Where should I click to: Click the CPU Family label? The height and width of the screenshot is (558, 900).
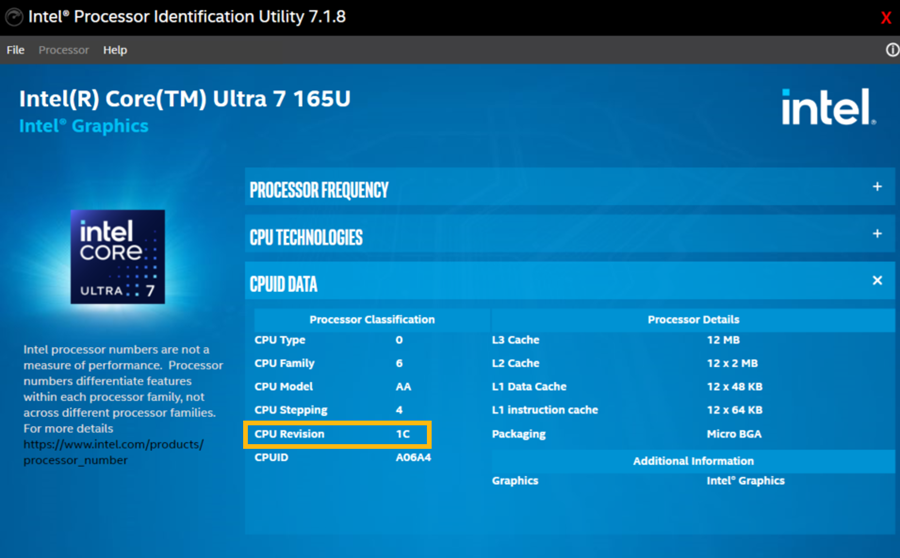coord(285,363)
